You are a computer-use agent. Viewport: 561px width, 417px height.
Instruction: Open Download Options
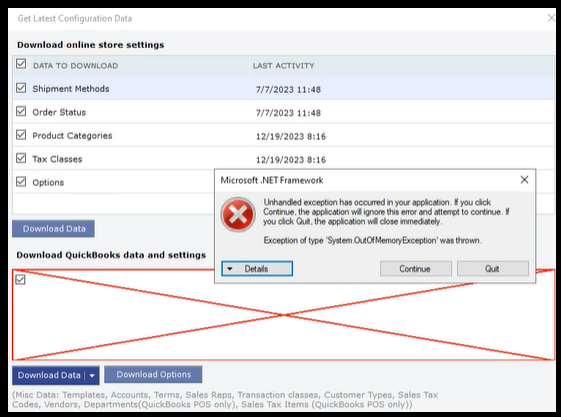153,374
